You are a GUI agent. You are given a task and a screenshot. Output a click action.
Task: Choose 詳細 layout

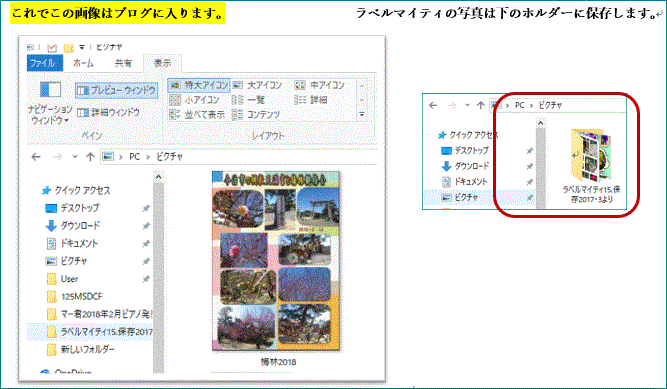311,100
